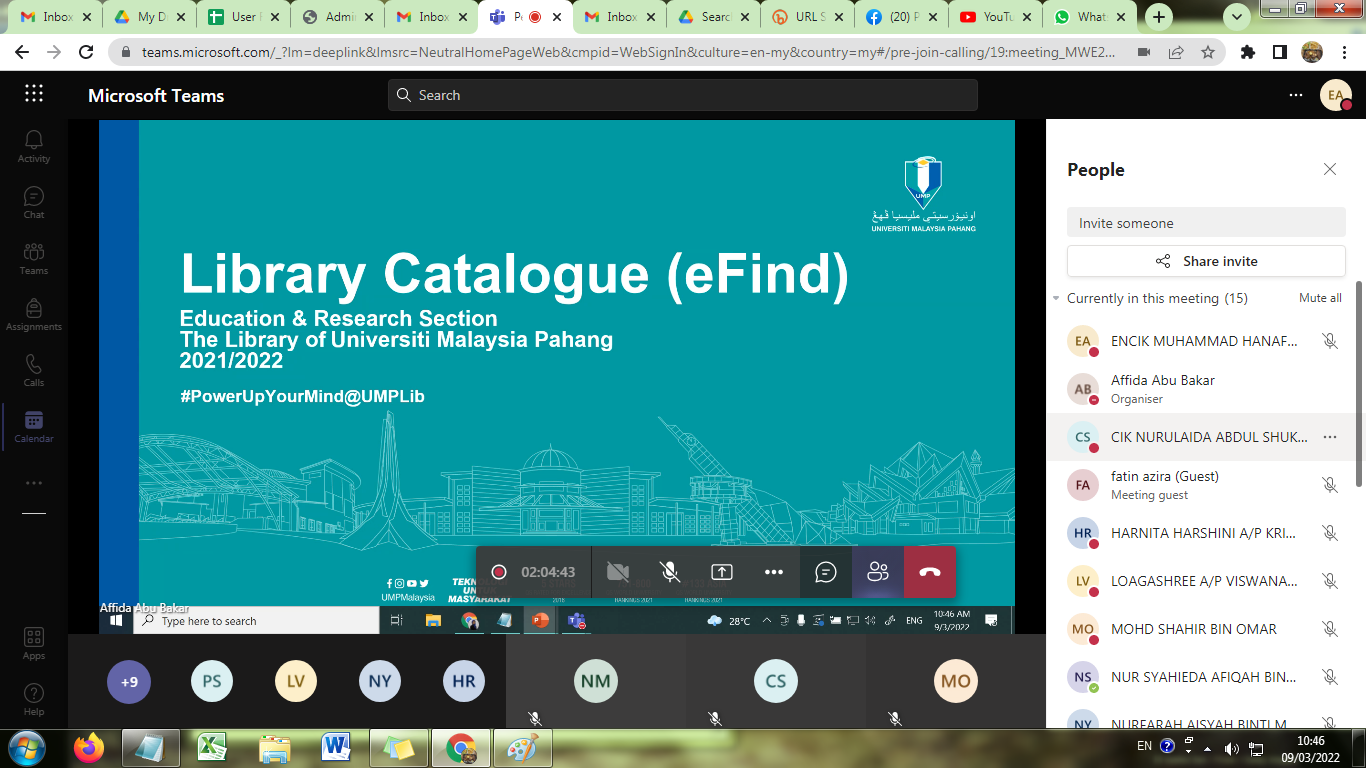Close the People panel
Image resolution: width=1366 pixels, height=768 pixels.
[1330, 170]
